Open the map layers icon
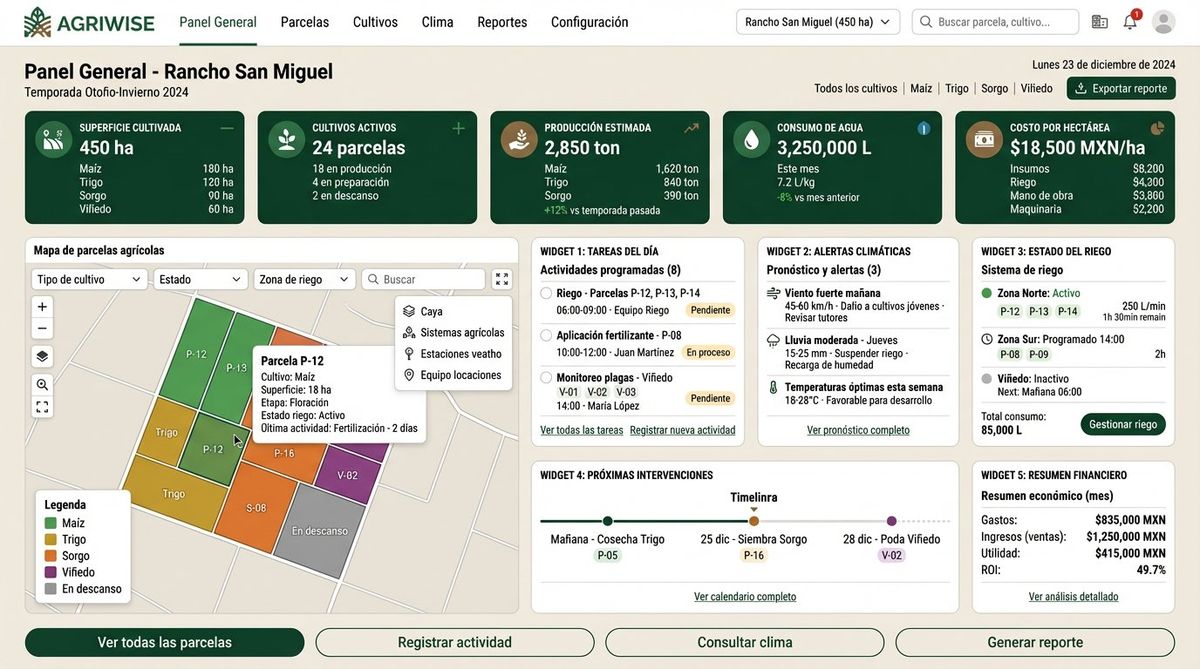The image size is (1200, 669). 42,356
